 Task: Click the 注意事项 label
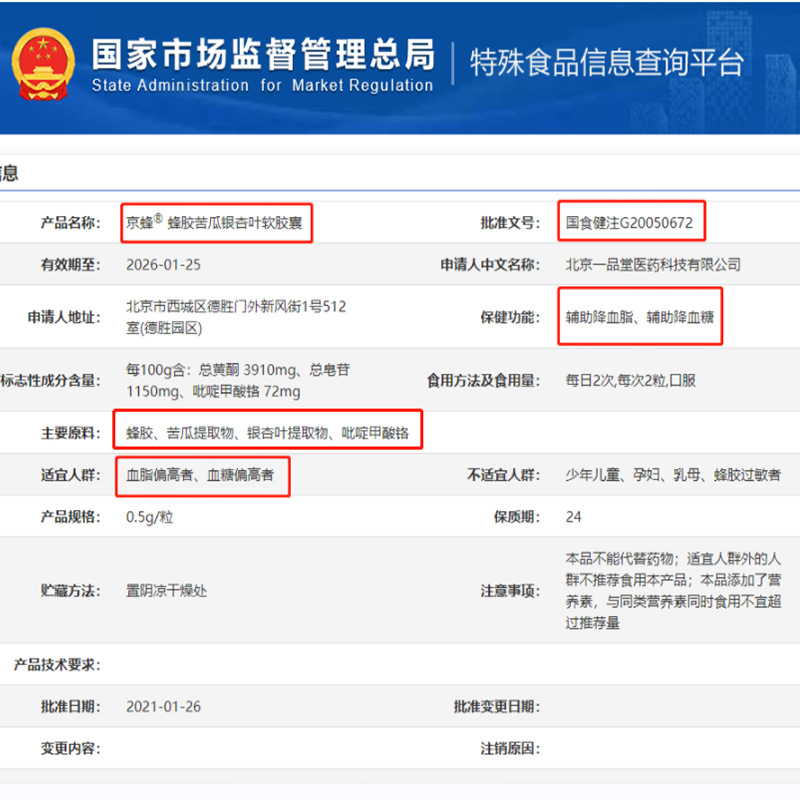pos(510,590)
